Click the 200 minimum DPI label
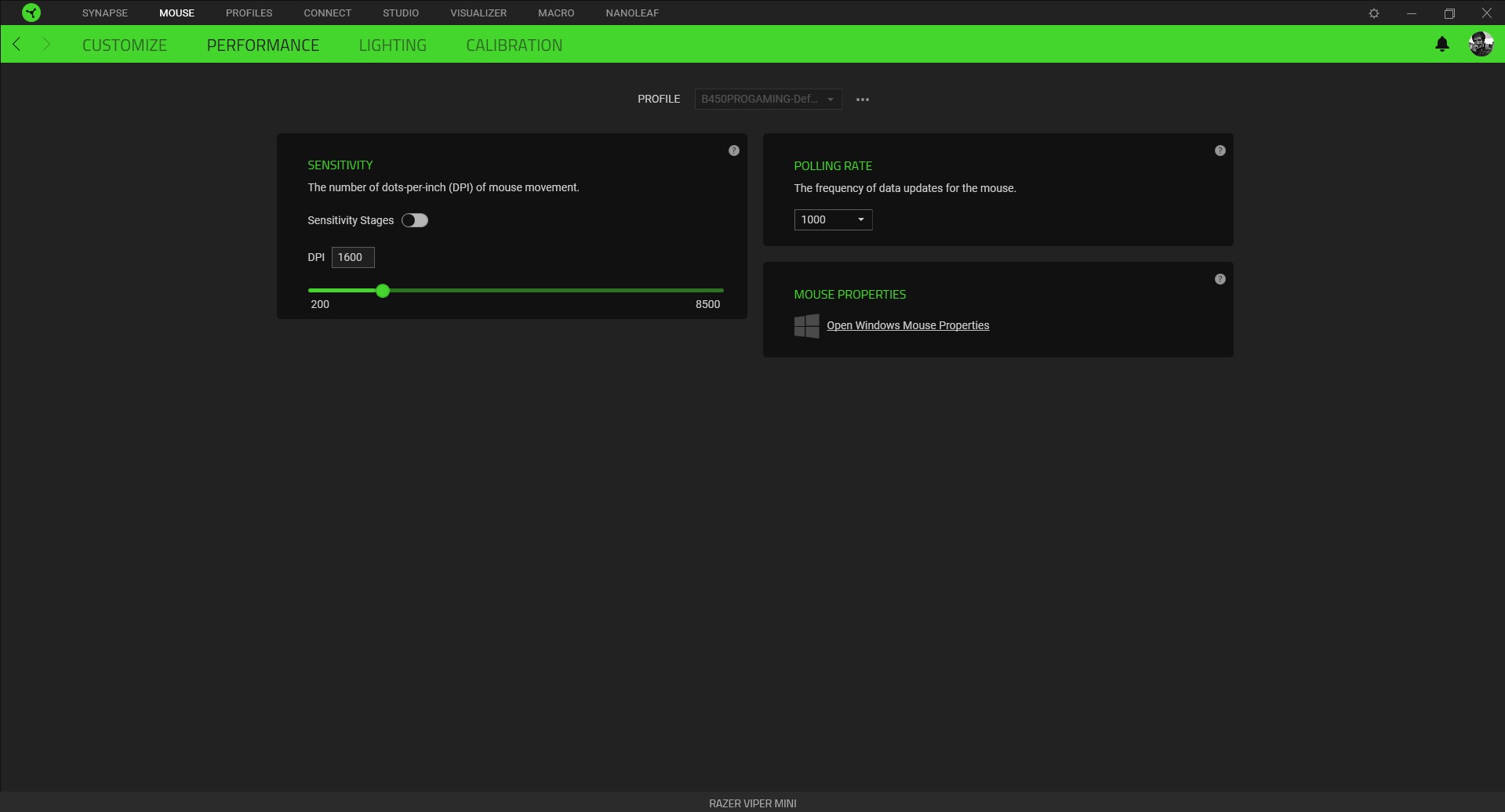The image size is (1505, 812). coord(320,304)
